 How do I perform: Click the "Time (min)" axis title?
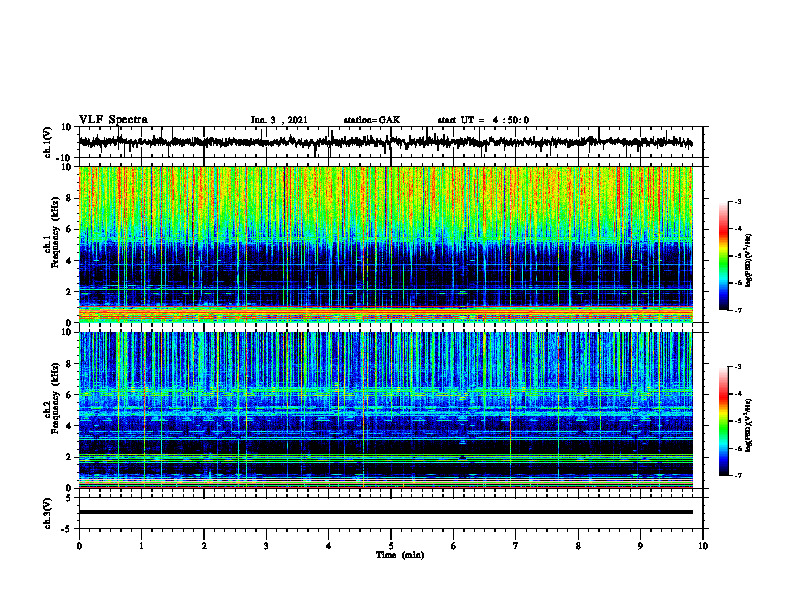point(400,555)
